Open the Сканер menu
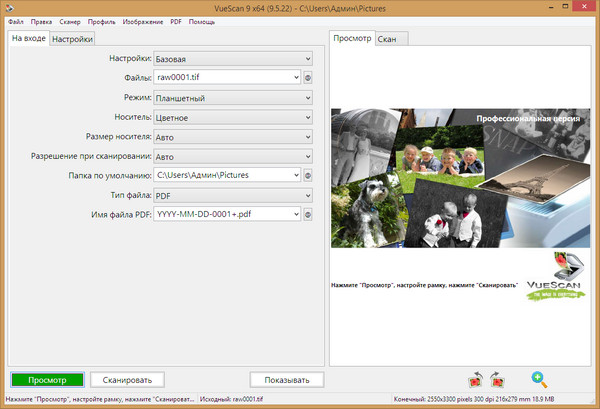The height and width of the screenshot is (409, 600). [70, 22]
